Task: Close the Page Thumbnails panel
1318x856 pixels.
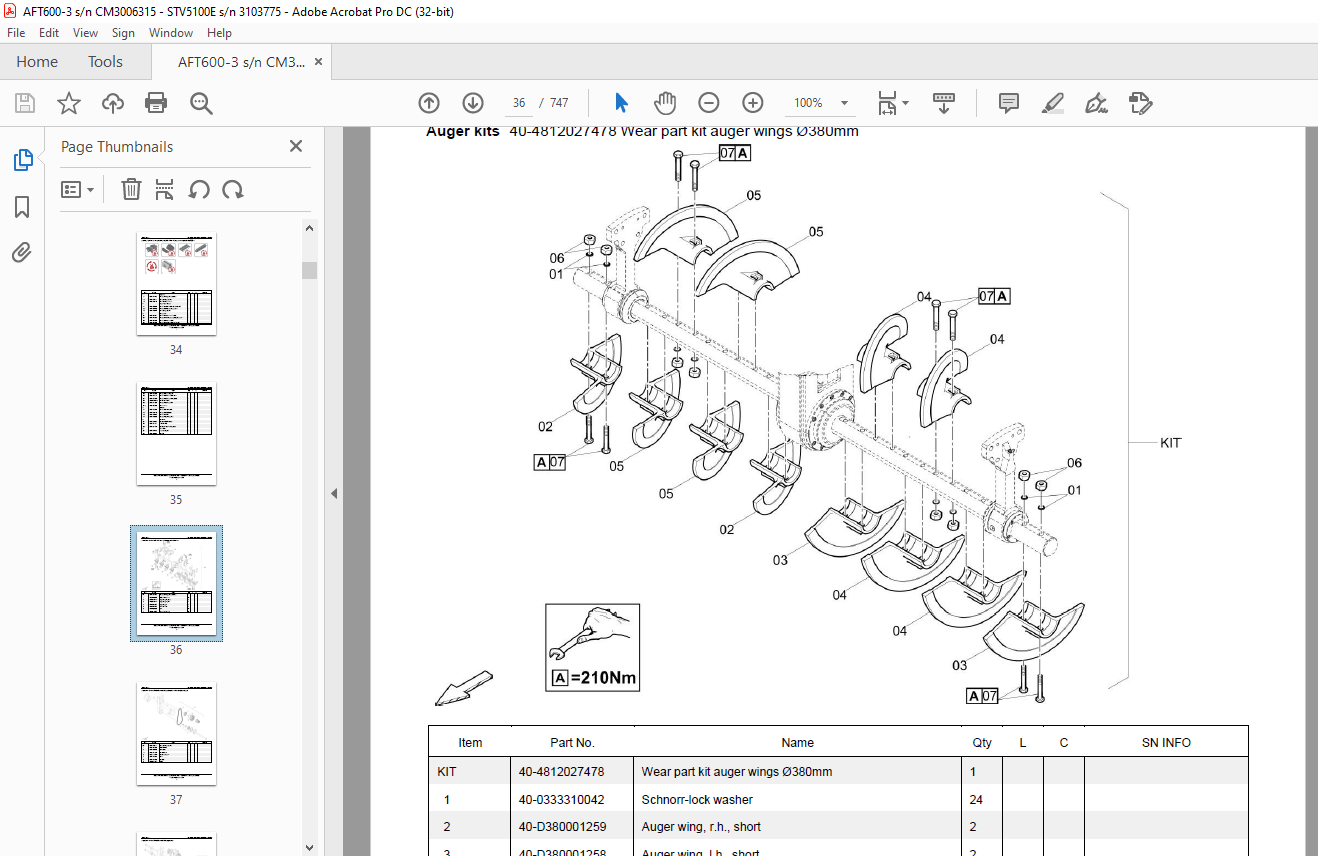Action: pos(296,146)
